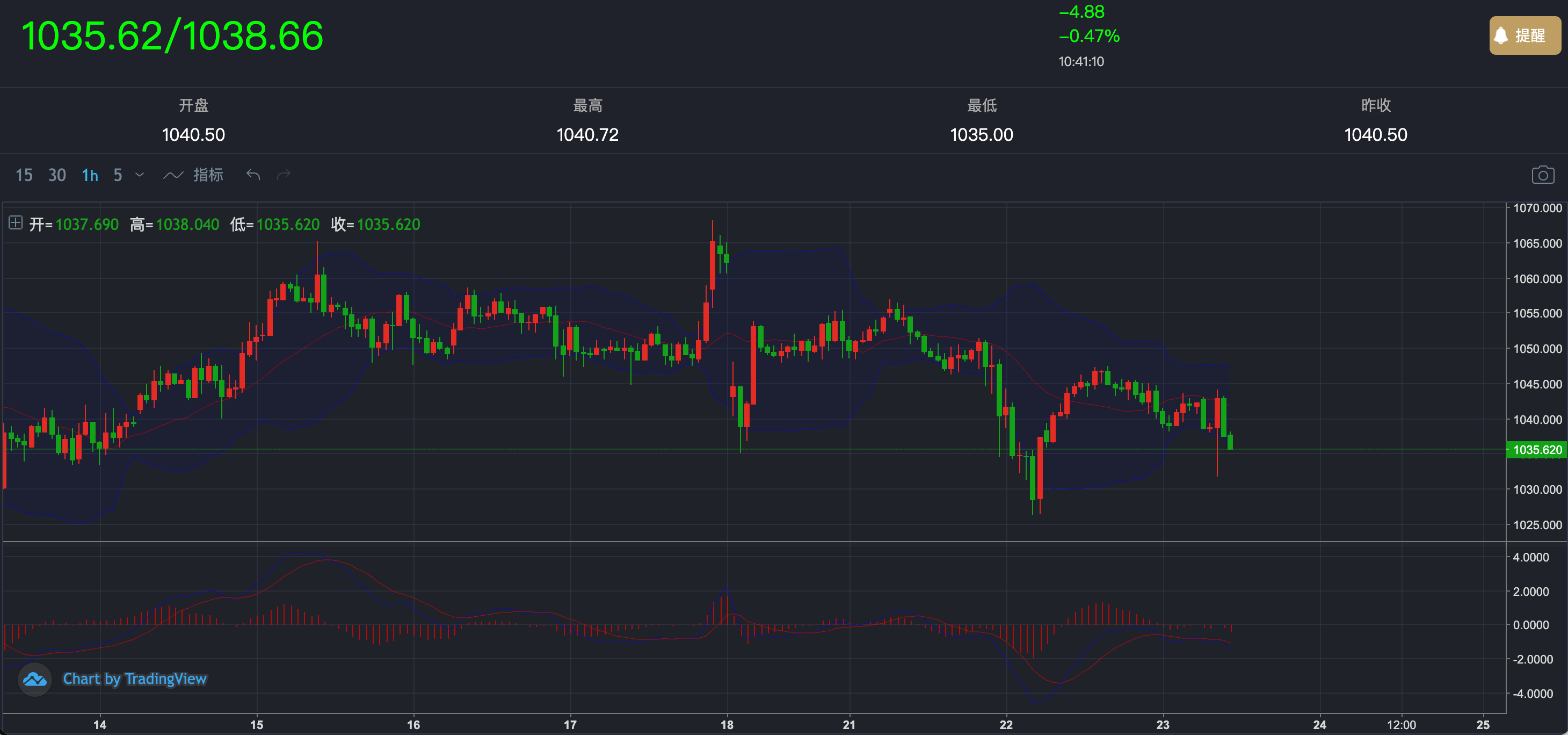Viewport: 1568px width, 735px height.
Task: Click the 12:00 time axis marker
Action: point(1401,725)
